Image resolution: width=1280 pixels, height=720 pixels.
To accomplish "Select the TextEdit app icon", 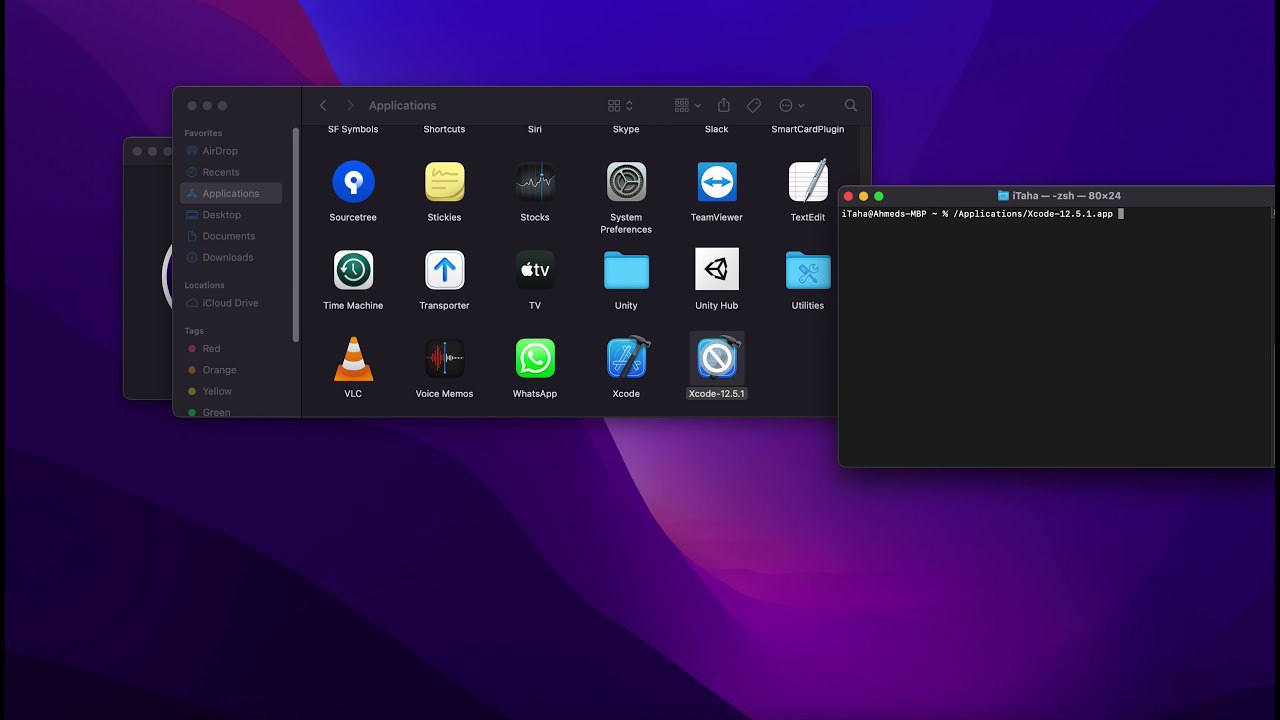I will point(808,181).
